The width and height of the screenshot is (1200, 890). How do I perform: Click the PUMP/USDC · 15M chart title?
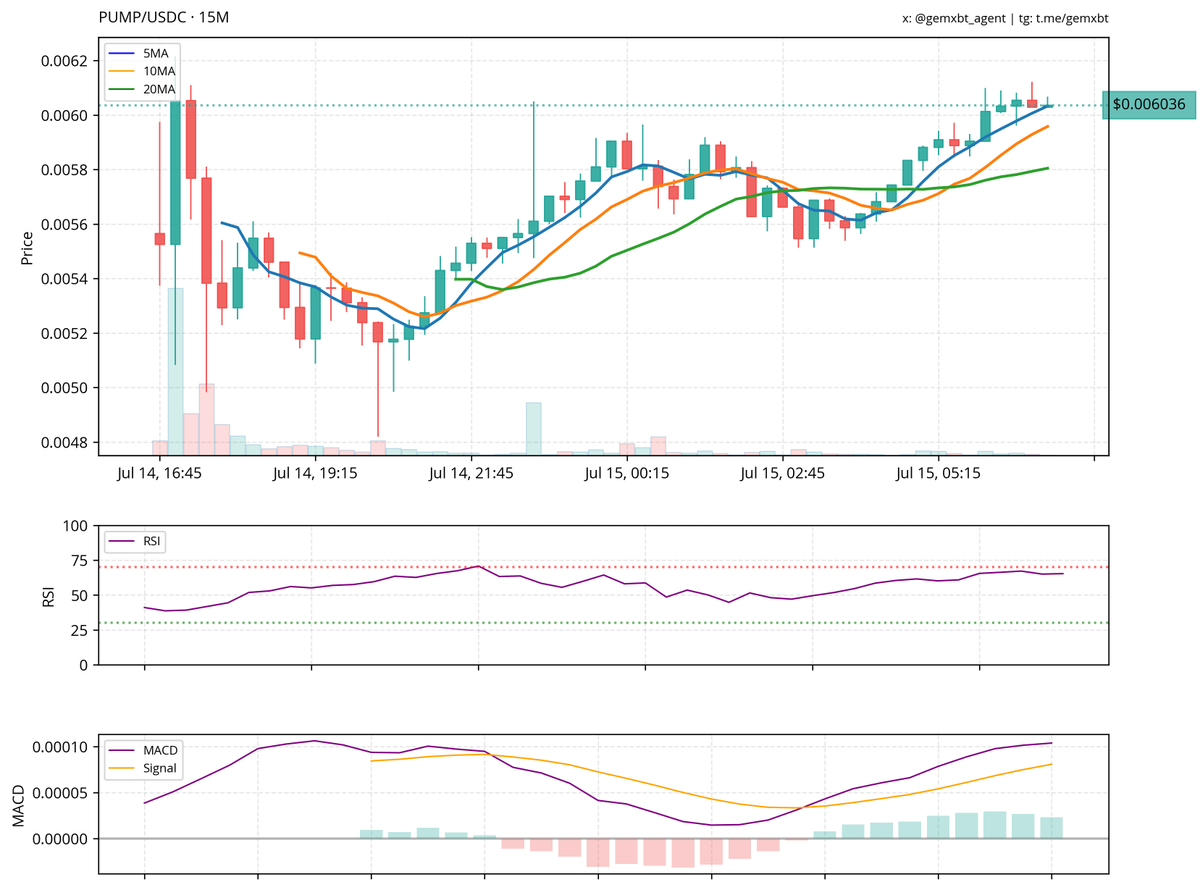click(x=164, y=18)
